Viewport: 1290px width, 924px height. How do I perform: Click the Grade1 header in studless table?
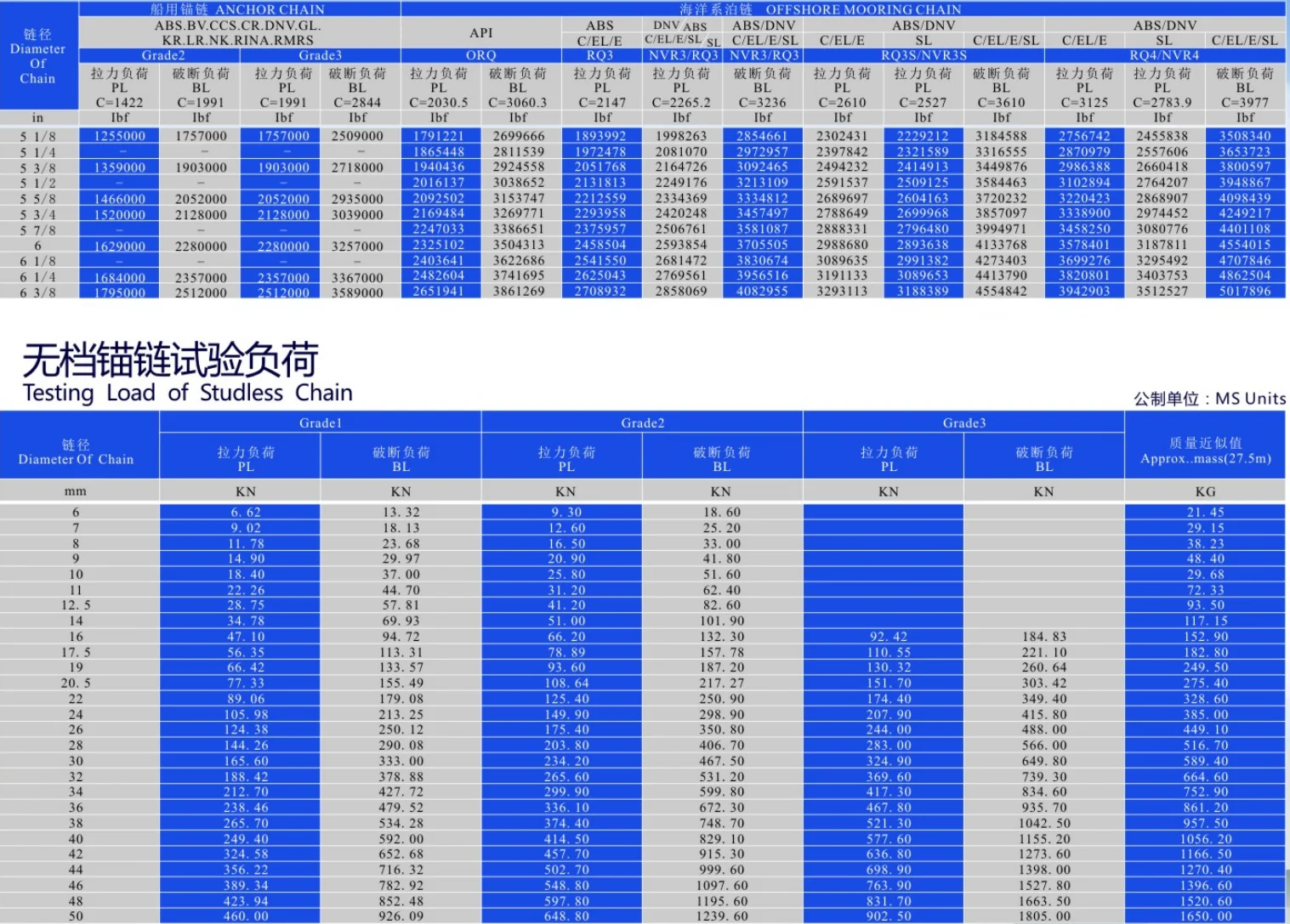click(320, 422)
